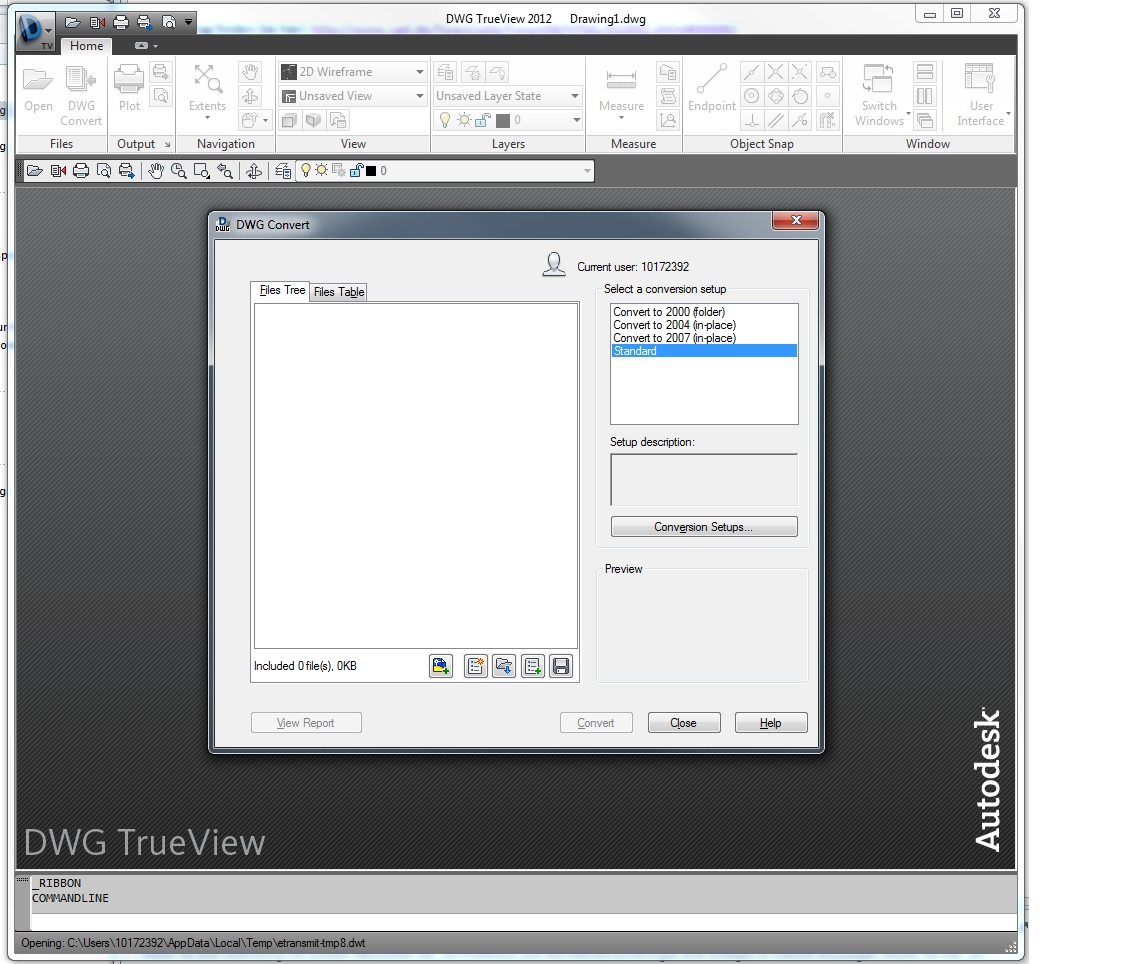1143x964 pixels.
Task: Click the large DWG Convert ribbon button
Action: pos(81,96)
